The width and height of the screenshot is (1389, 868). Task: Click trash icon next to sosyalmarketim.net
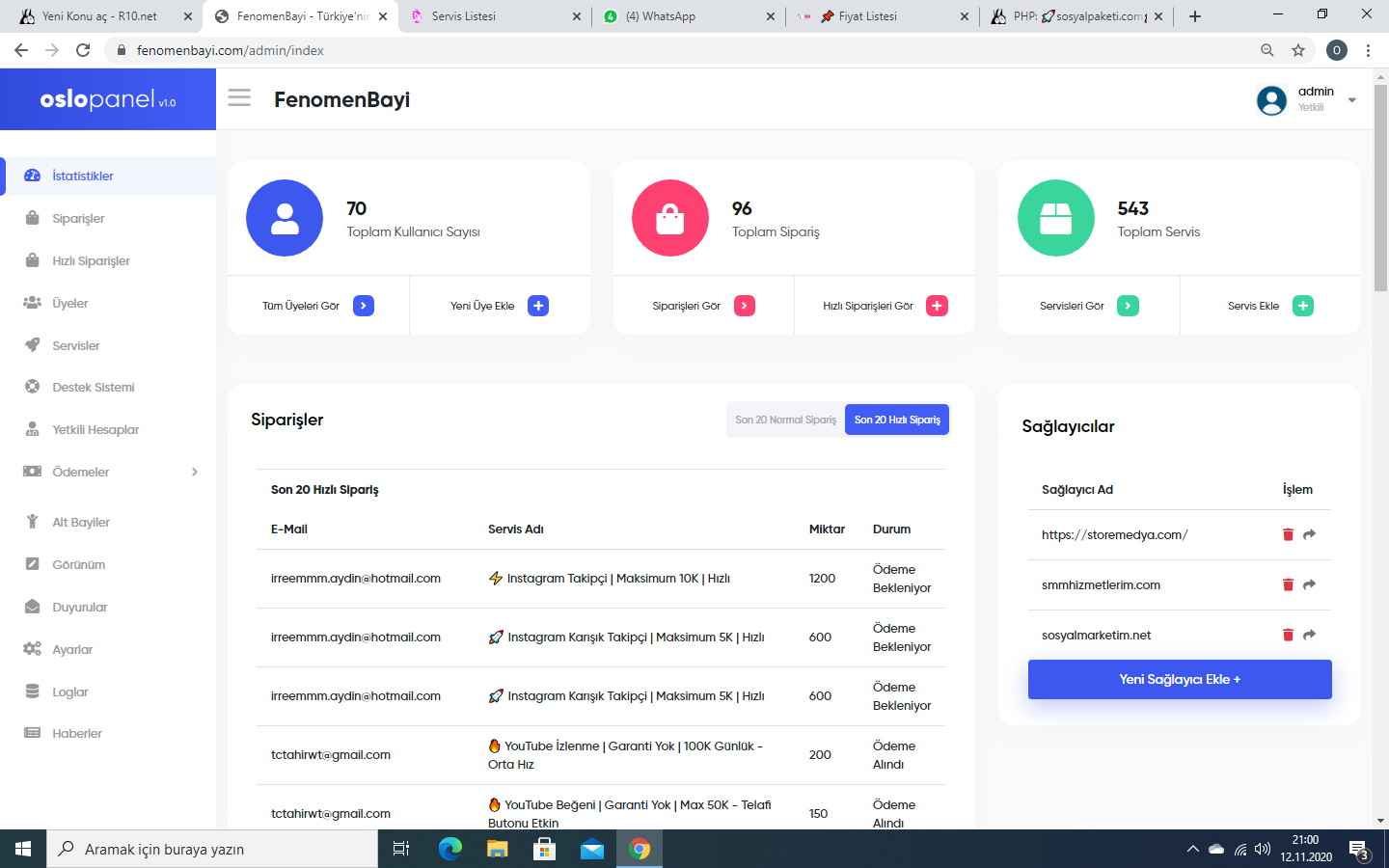click(x=1288, y=635)
